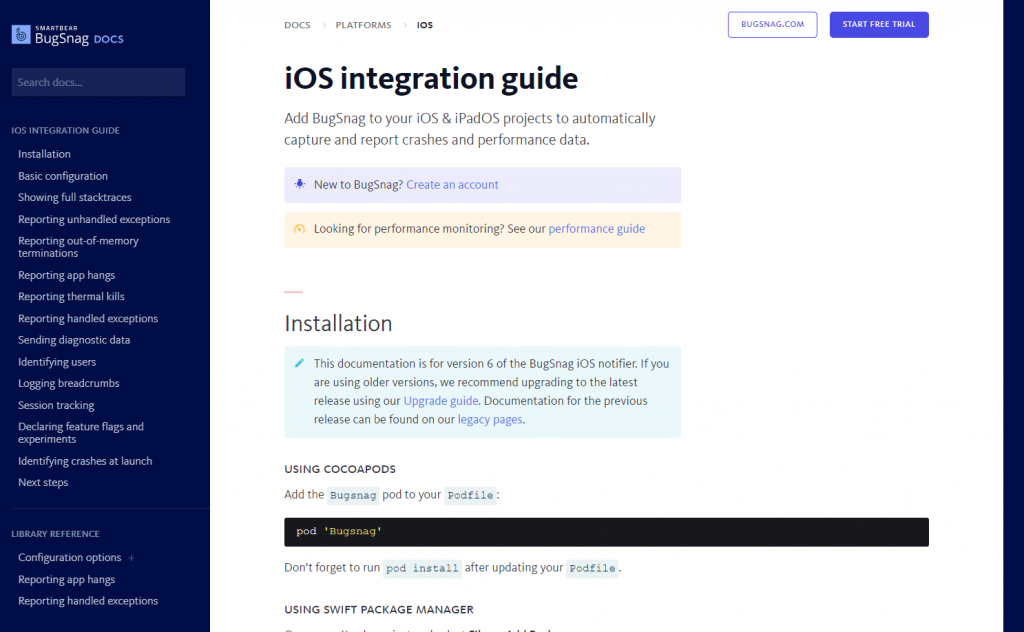1024x632 pixels.
Task: Open Reporting thermal kills item
Action: point(71,296)
